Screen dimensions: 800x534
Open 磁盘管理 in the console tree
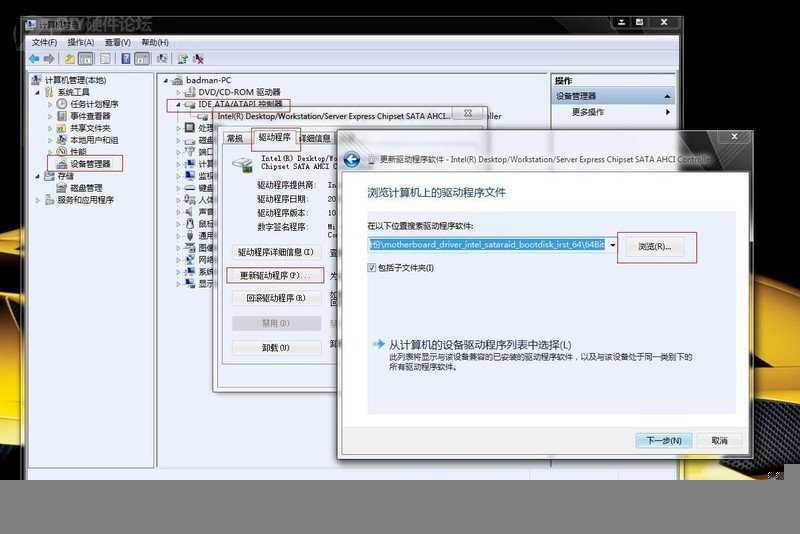coord(86,188)
